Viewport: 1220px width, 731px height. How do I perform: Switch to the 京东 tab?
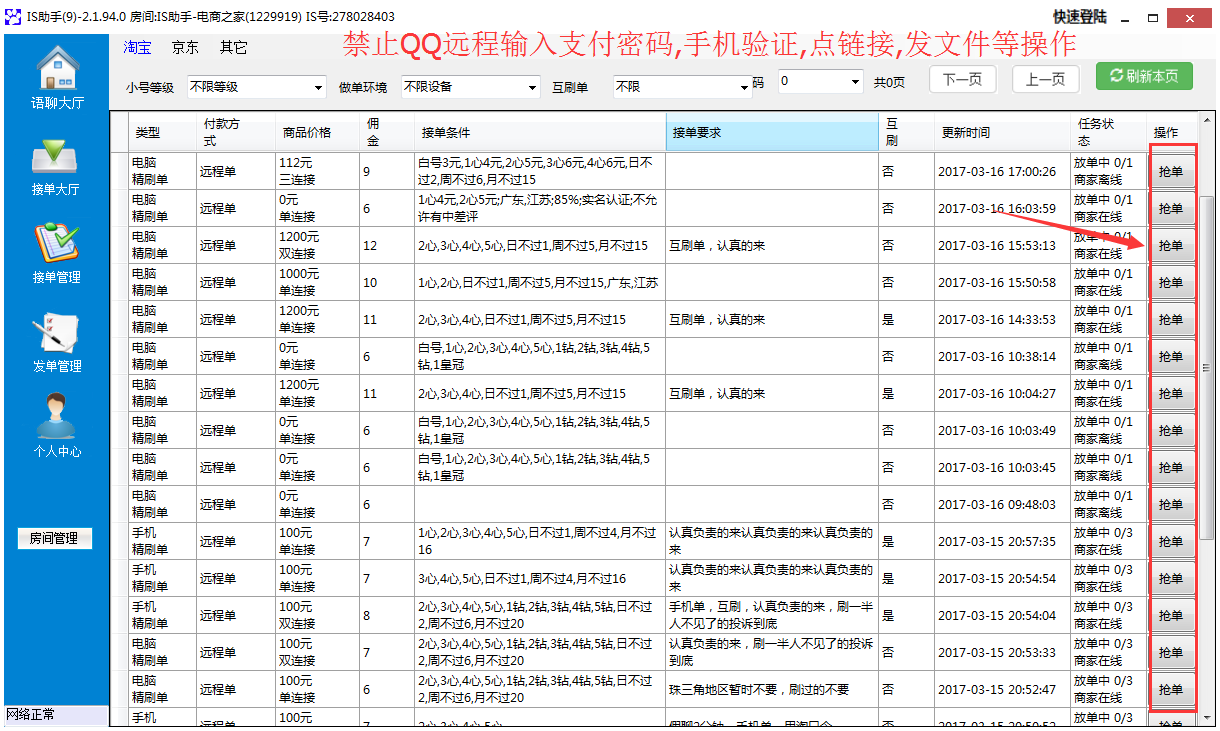click(185, 47)
